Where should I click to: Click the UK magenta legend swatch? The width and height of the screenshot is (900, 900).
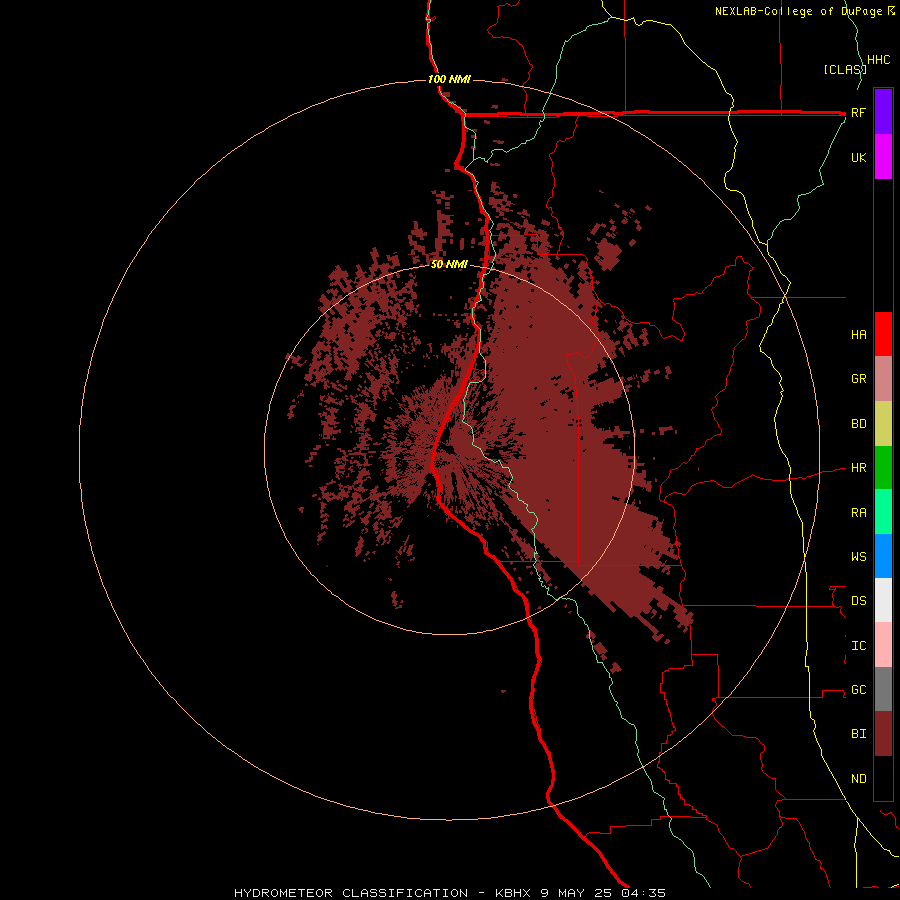(883, 157)
